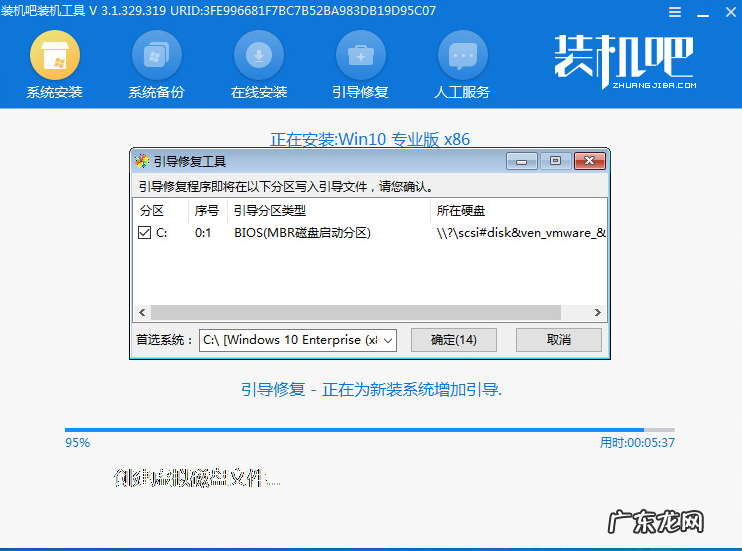742x551 pixels.
Task: Expand the 首选系统 dropdown list
Action: point(388,340)
